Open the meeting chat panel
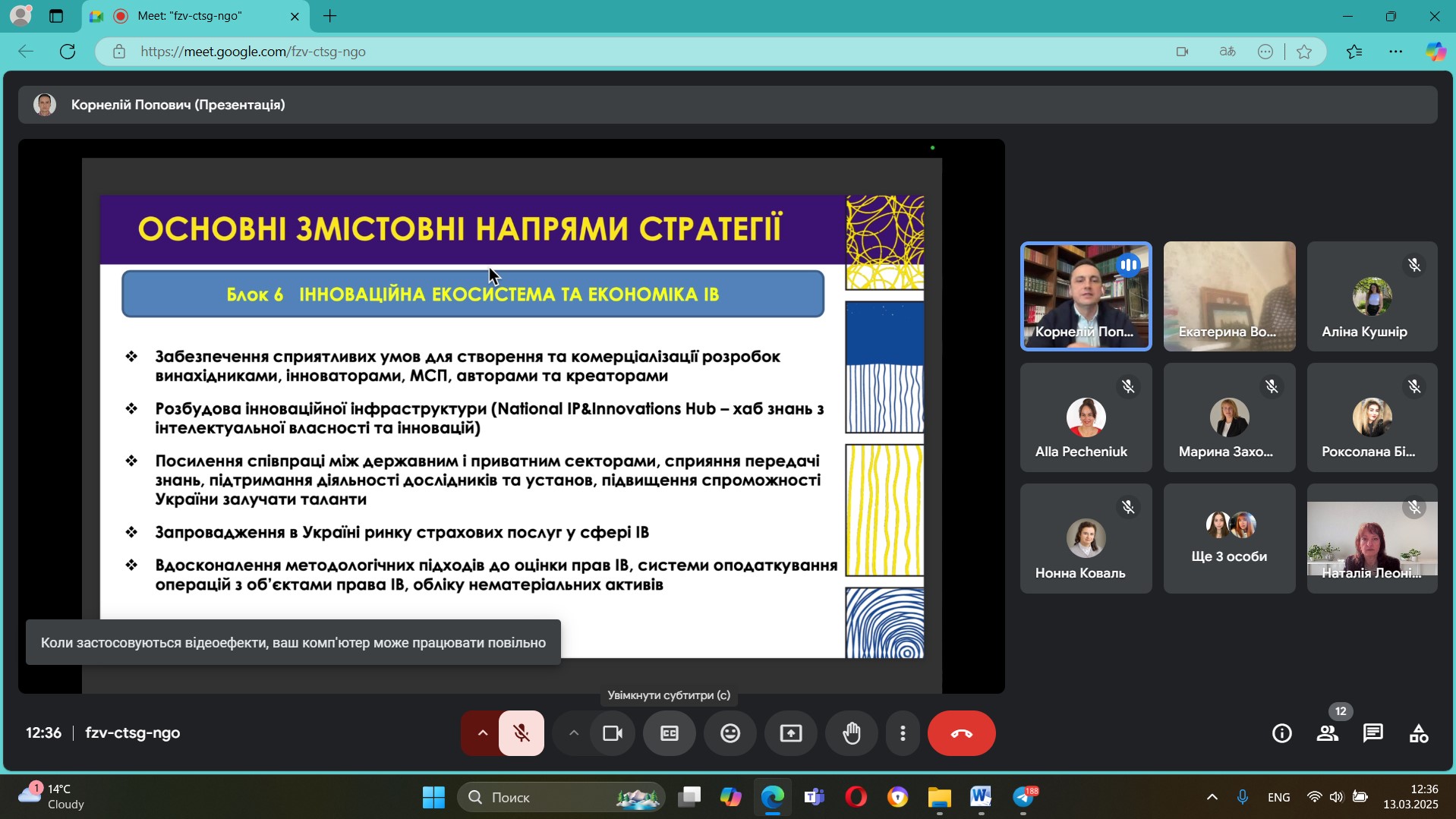The width and height of the screenshot is (1456, 819). [1372, 733]
